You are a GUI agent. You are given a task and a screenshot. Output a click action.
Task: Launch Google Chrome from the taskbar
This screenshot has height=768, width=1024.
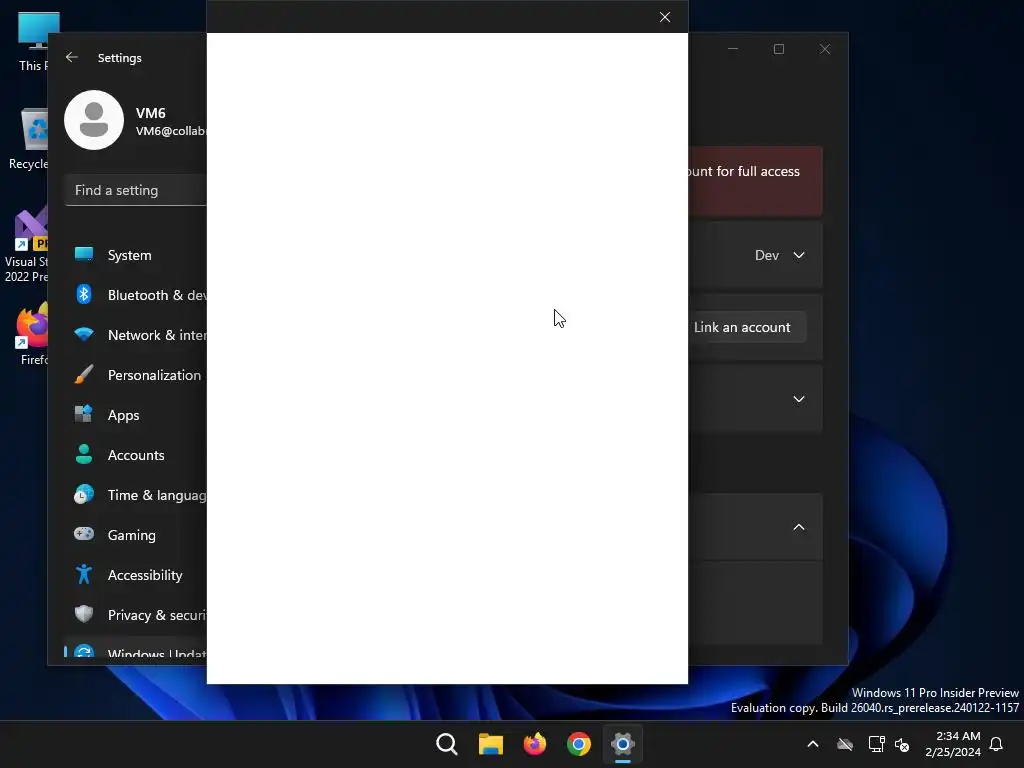coord(579,744)
